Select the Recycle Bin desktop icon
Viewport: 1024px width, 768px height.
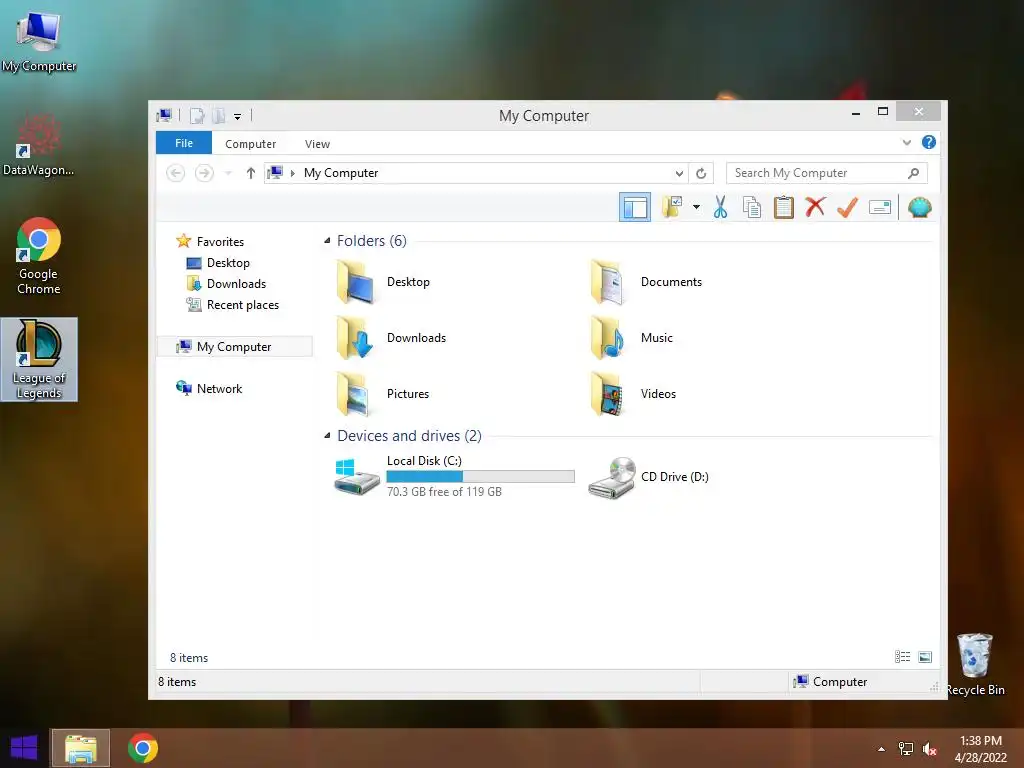point(975,665)
